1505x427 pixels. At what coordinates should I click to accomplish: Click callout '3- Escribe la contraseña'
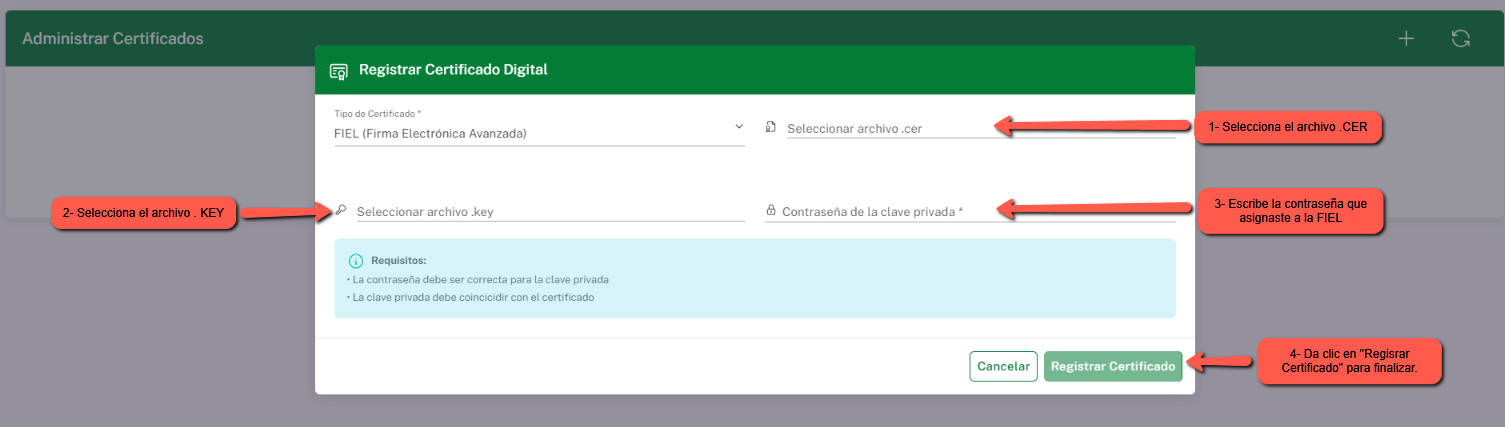click(x=1290, y=210)
